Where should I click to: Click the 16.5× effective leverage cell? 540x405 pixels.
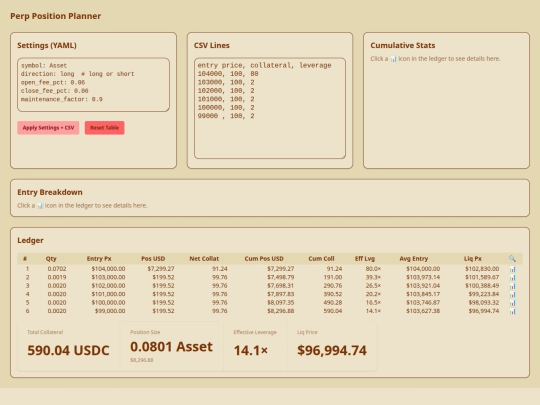373,302
